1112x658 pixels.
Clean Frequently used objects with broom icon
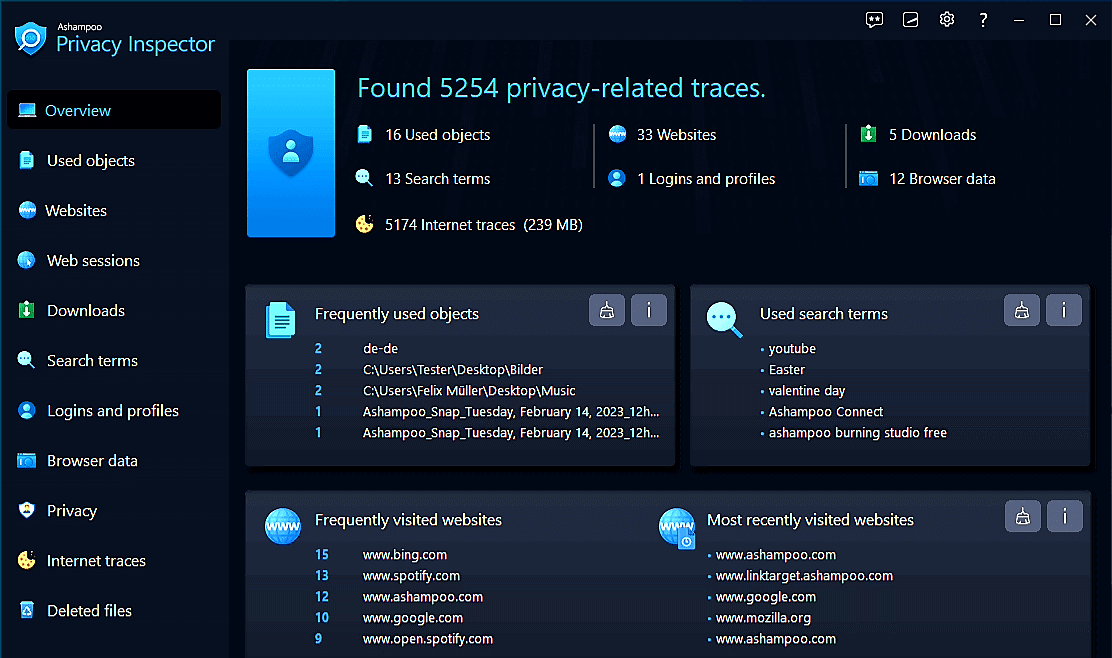pos(607,310)
